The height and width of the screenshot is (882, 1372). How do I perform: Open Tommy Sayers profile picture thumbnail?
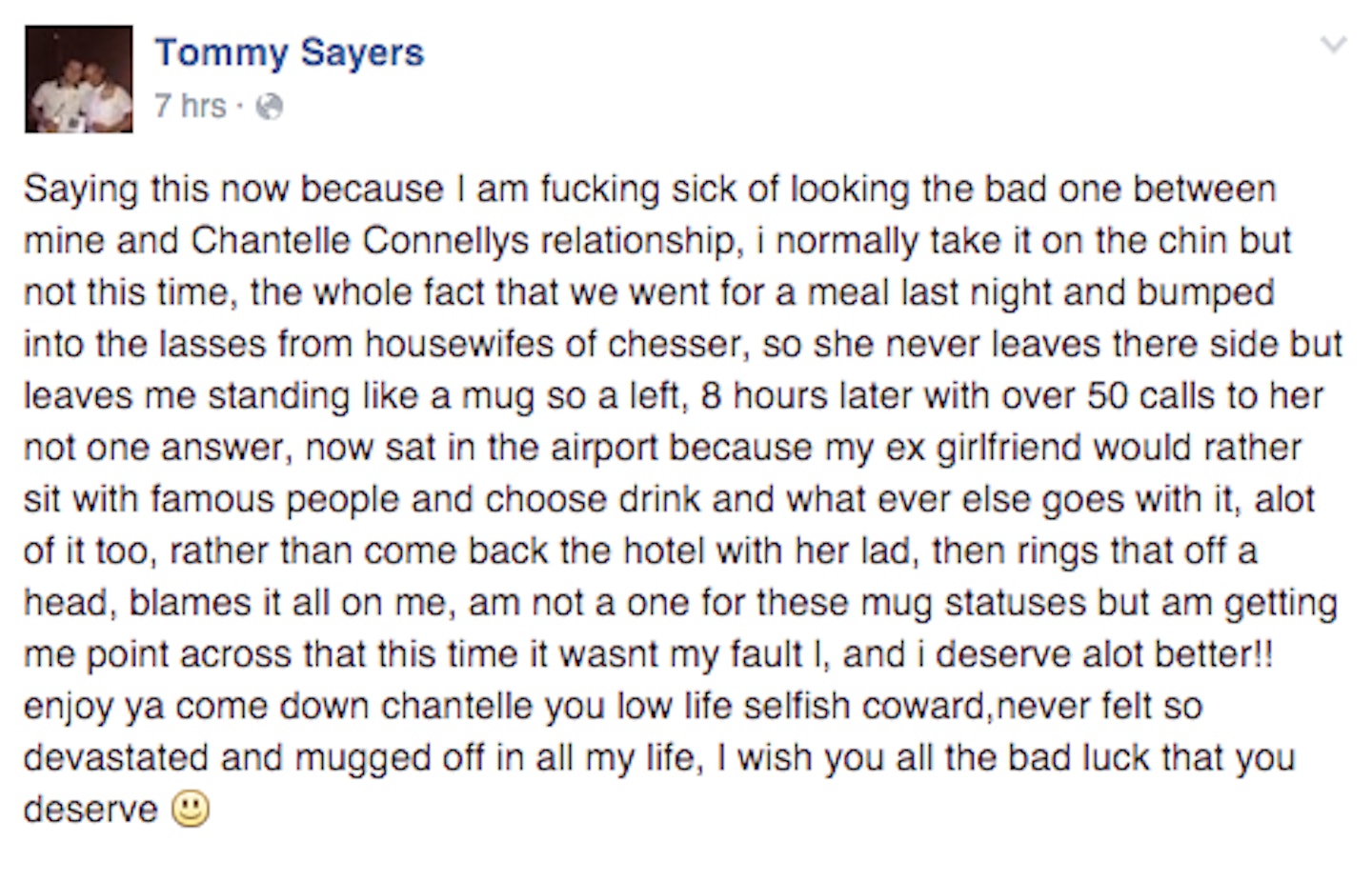[x=79, y=79]
